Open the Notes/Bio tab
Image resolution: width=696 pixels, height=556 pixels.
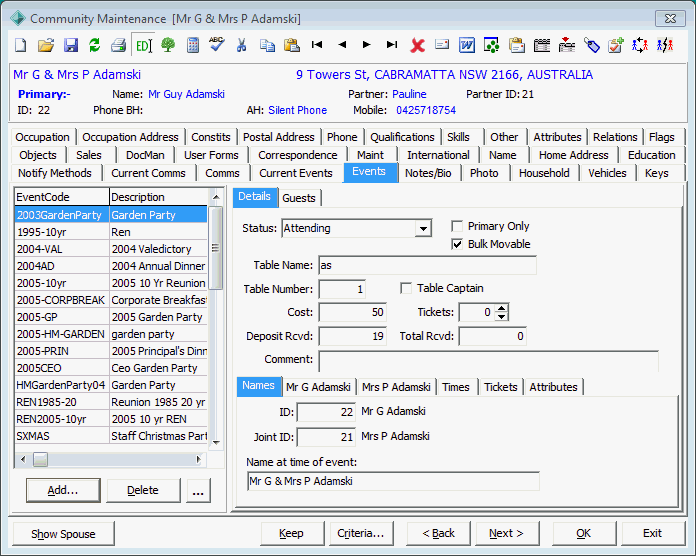pyautogui.click(x=428, y=173)
